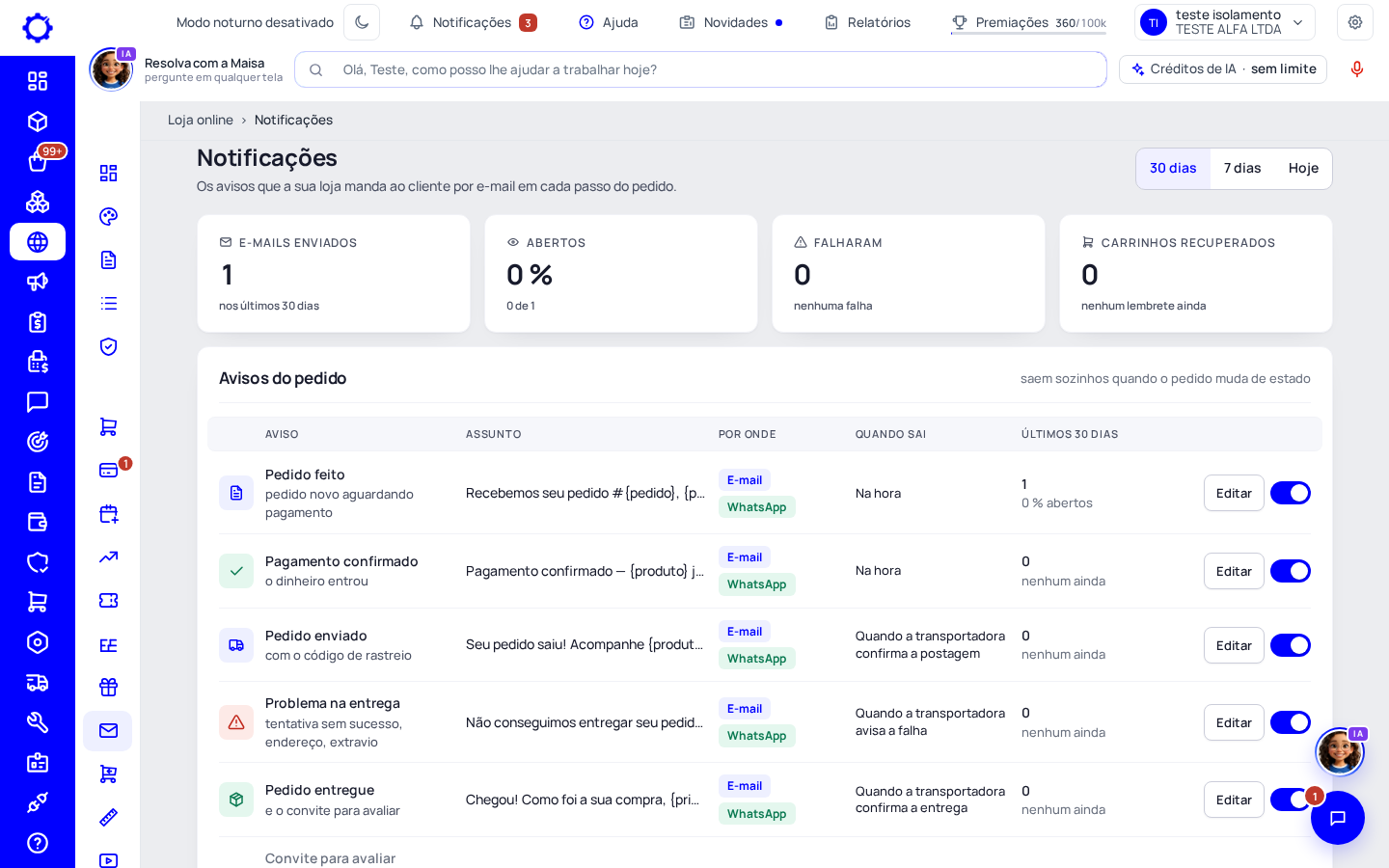
Task: Open the Relatórios menu in top bar
Action: [867, 22]
